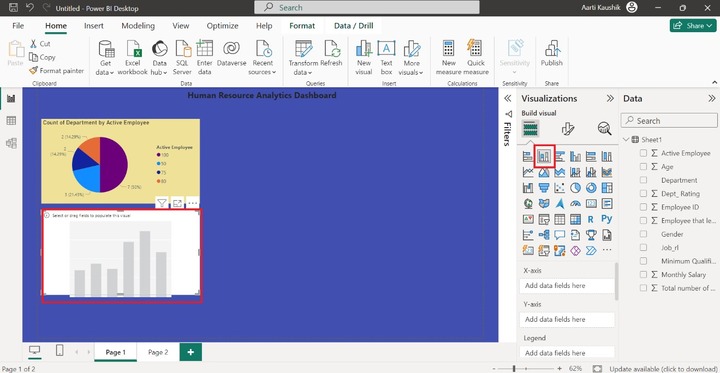Select the Stacked column chart visual

tap(544, 157)
